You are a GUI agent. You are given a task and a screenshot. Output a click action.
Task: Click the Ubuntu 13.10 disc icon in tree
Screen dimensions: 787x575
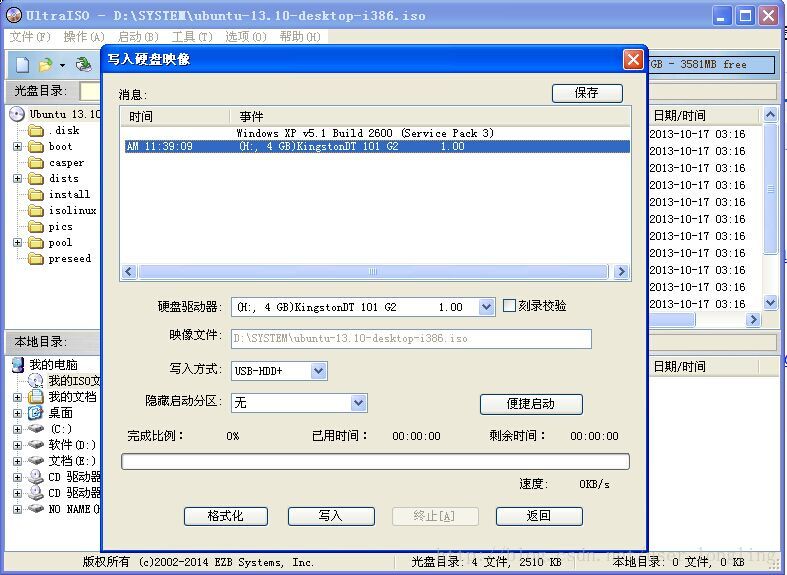[17, 114]
